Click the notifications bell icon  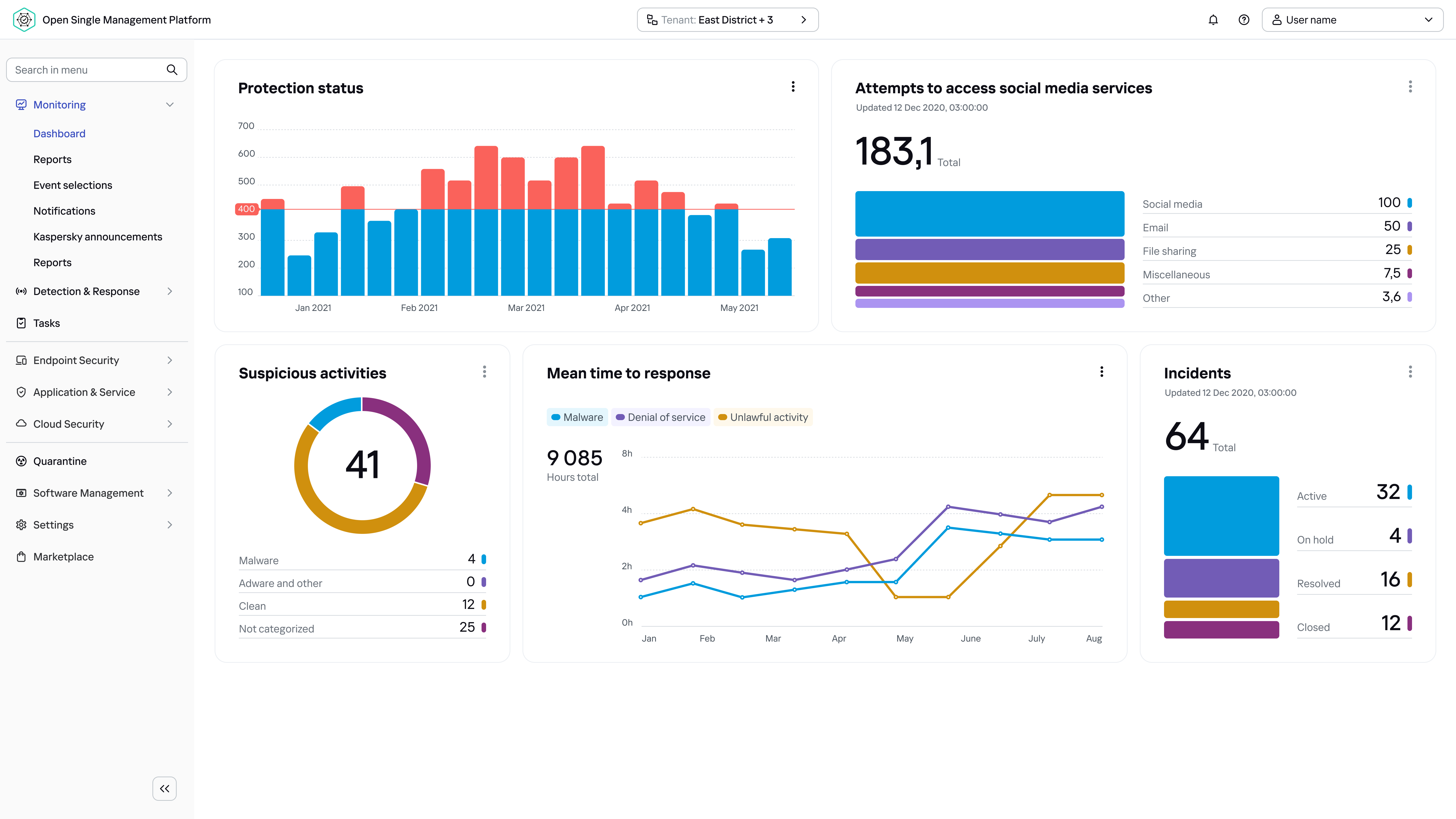[x=1213, y=20]
